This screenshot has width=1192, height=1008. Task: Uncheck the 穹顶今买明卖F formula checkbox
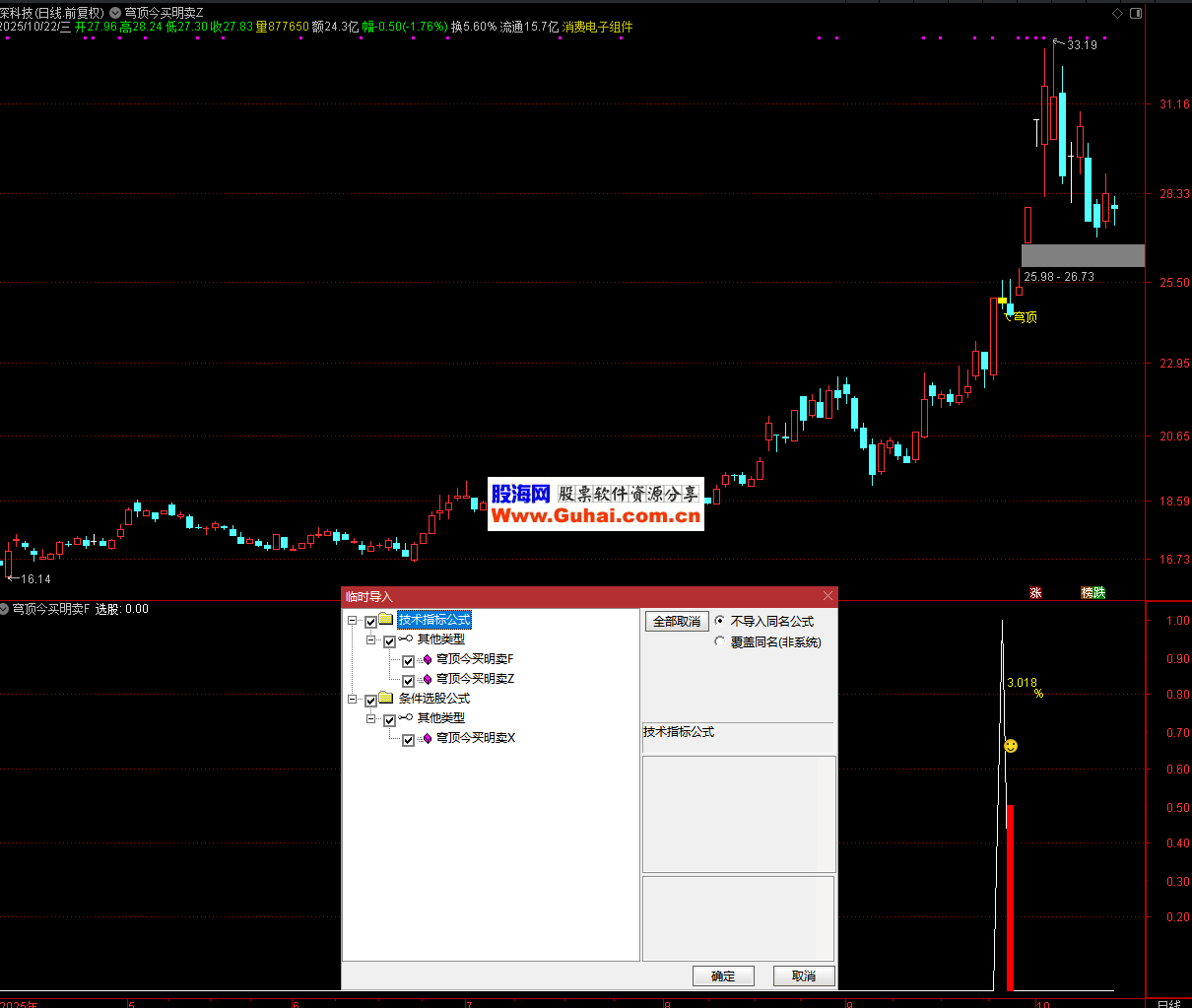click(x=408, y=660)
